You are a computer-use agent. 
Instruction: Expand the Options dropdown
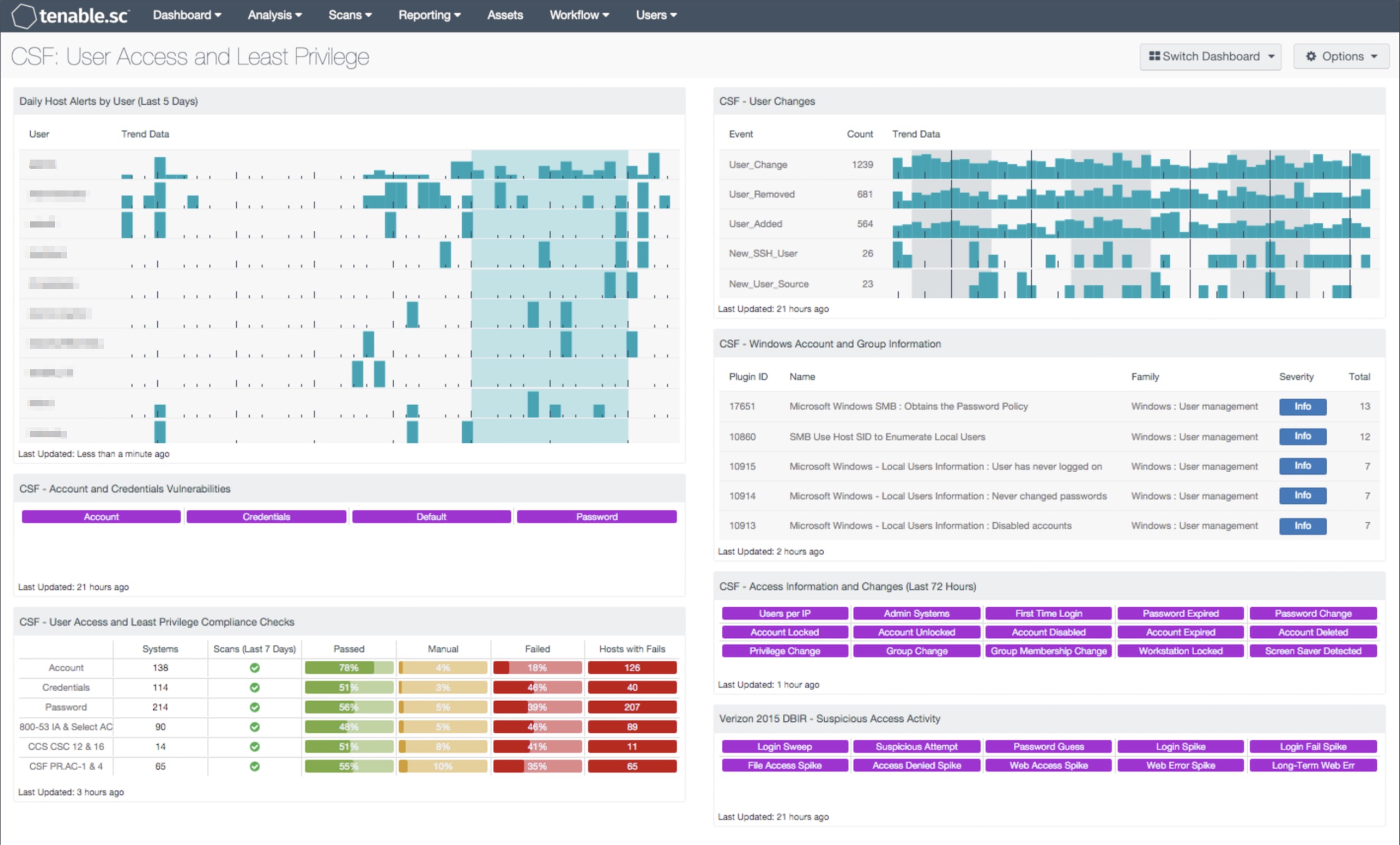click(x=1341, y=57)
